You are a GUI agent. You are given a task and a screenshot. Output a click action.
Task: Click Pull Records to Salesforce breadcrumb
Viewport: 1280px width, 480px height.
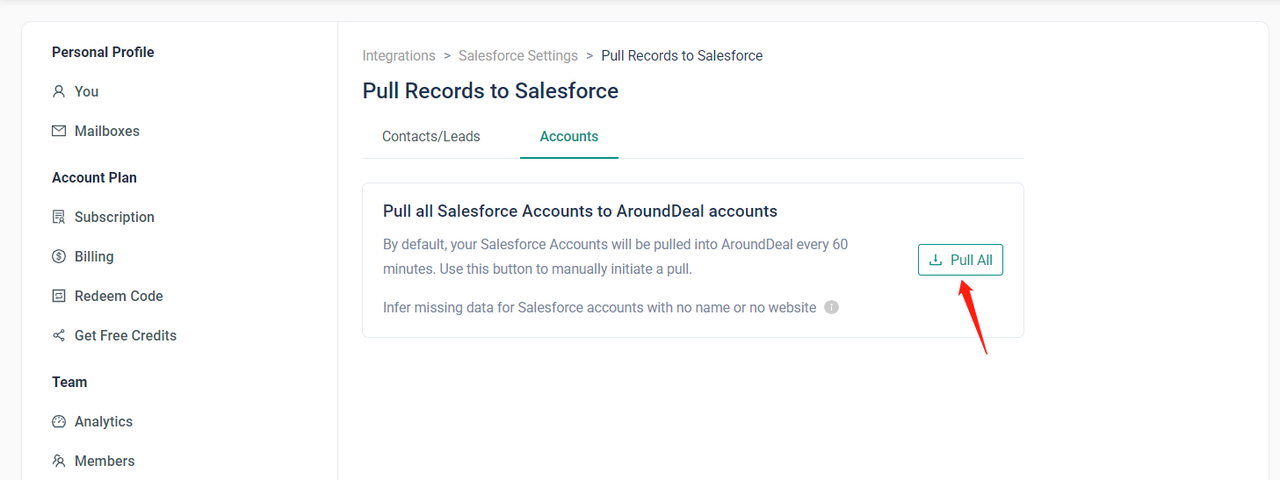(682, 56)
